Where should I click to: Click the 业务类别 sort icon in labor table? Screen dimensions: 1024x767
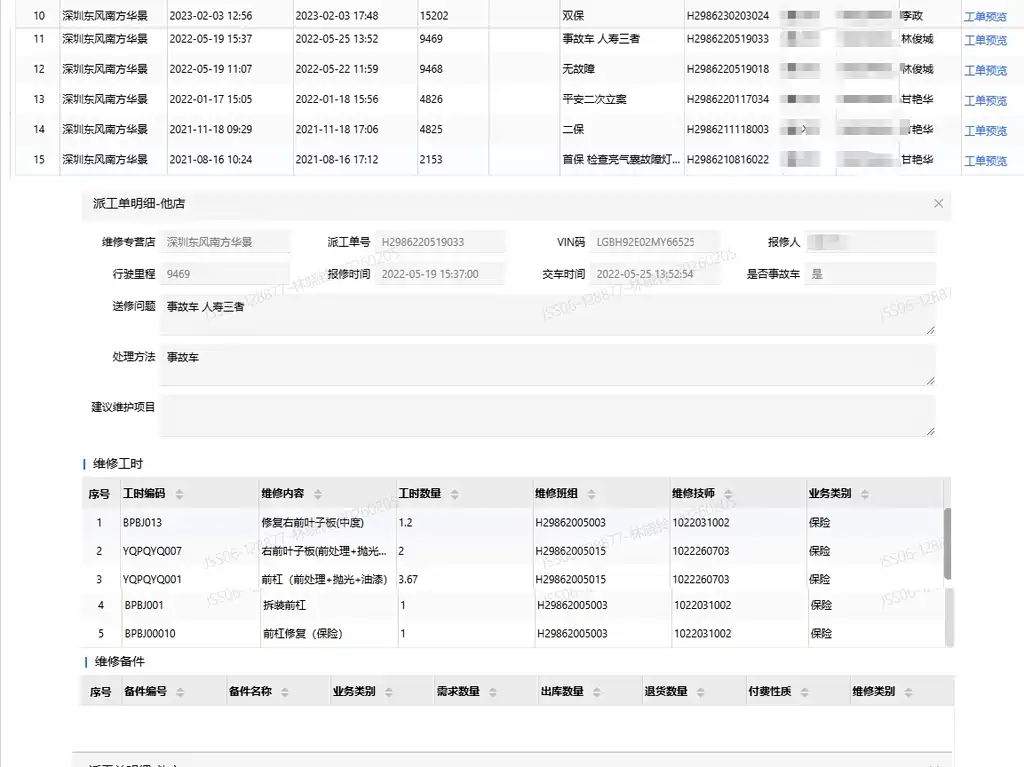[x=864, y=494]
